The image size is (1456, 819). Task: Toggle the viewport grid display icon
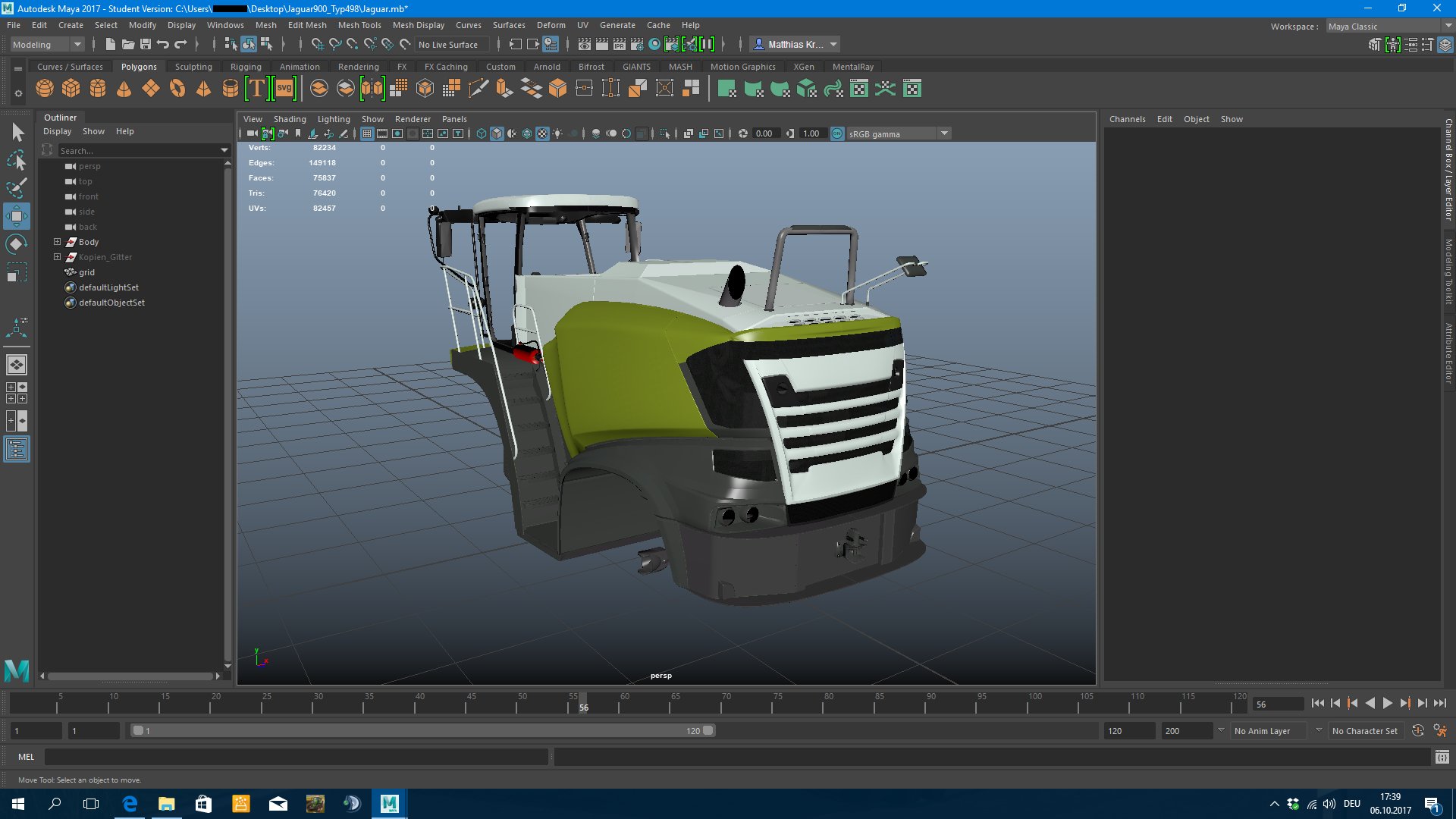pos(367,133)
